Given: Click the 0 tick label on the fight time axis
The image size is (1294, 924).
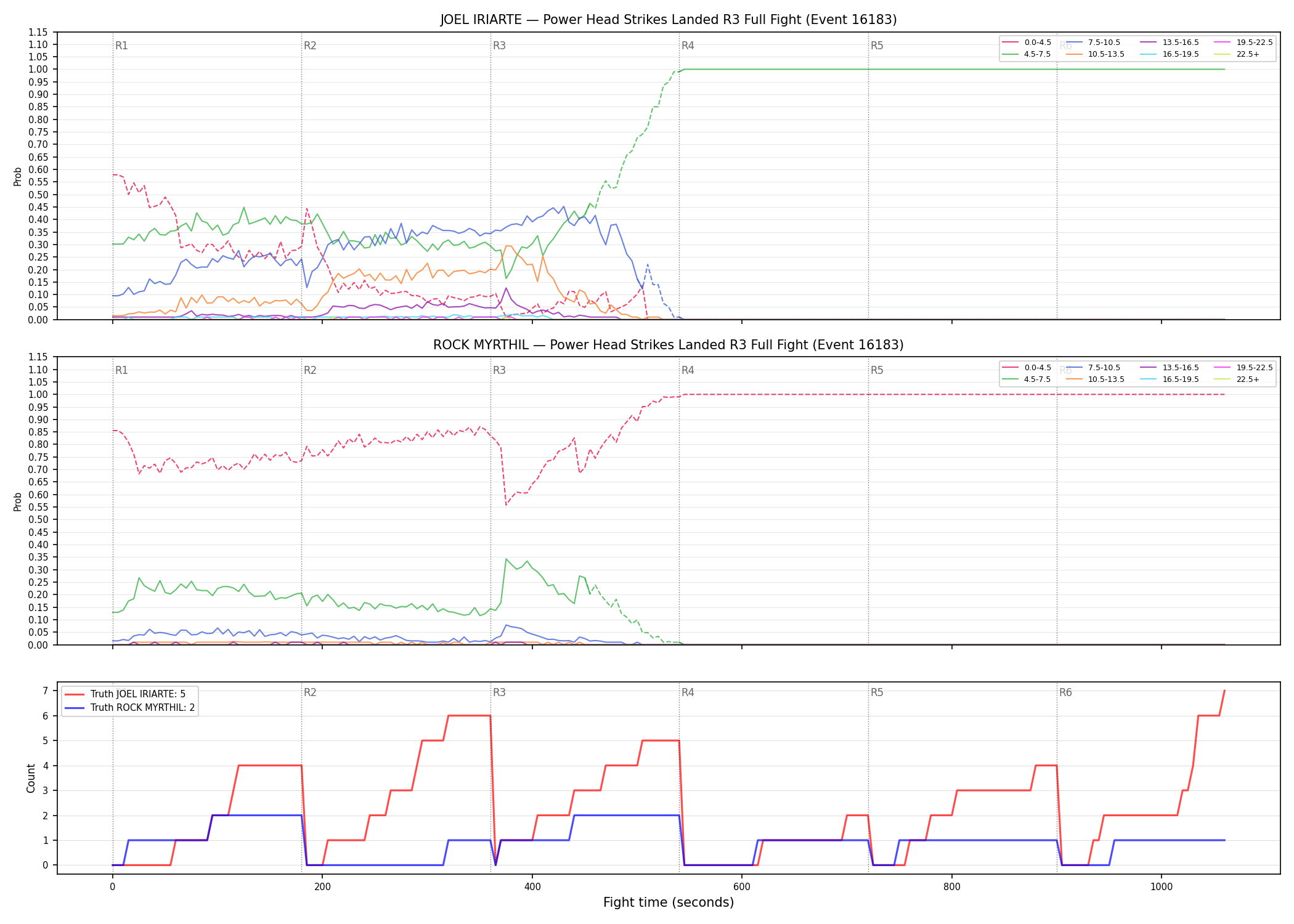Looking at the screenshot, I should coord(112,887).
